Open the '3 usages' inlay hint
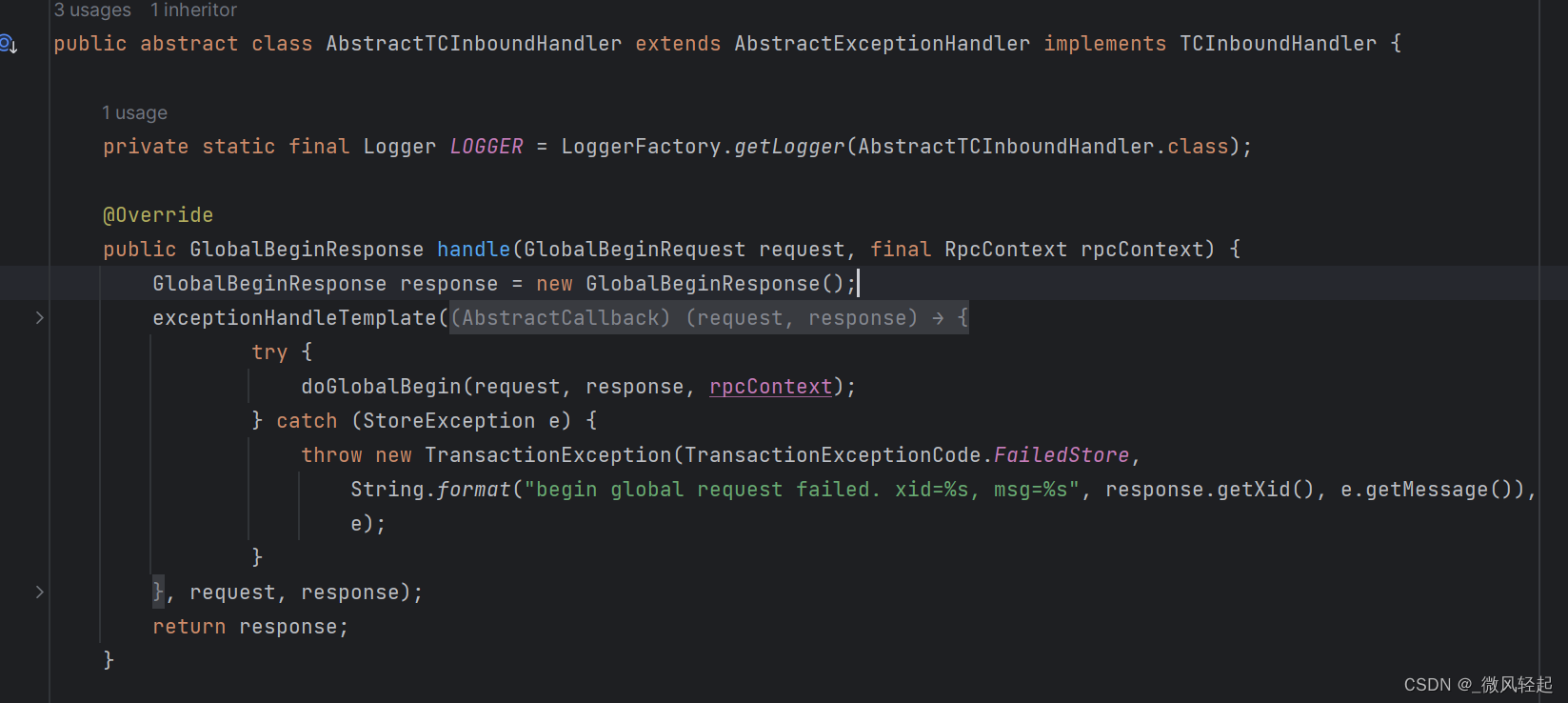The height and width of the screenshot is (703, 1568). 92,10
